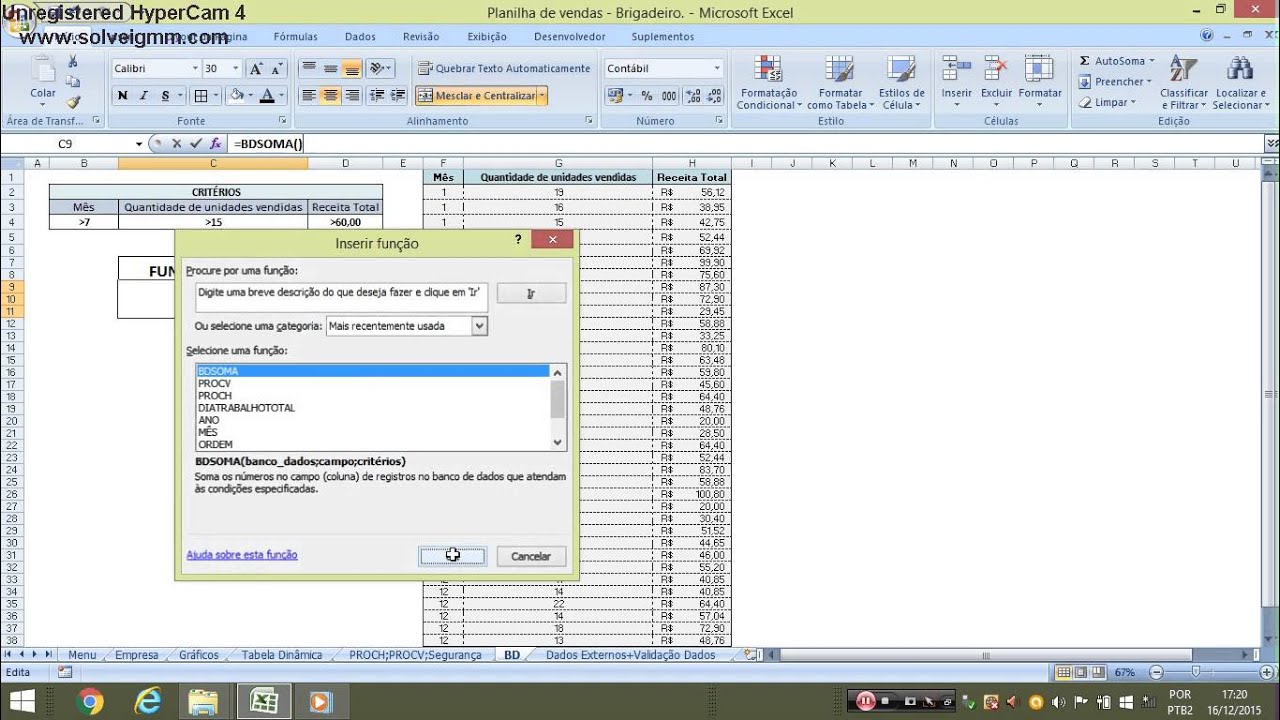
Task: Open Localizar e Selecionar binoculars menu
Action: (1240, 82)
